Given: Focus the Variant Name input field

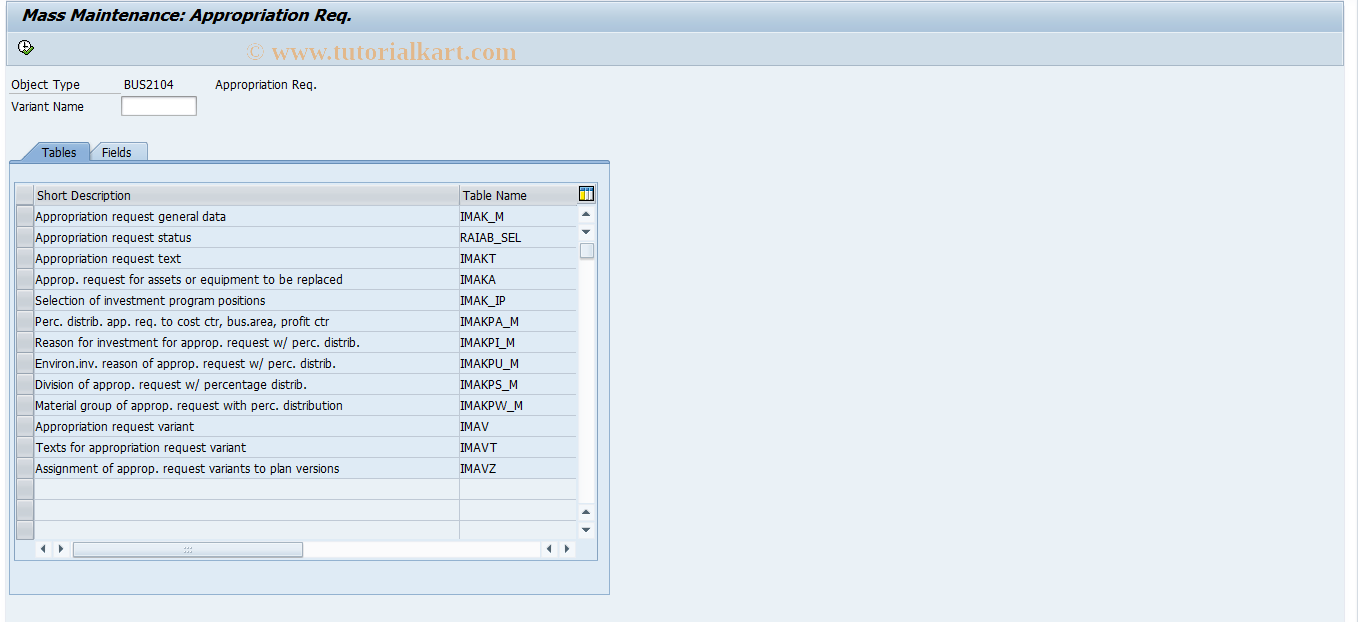Looking at the screenshot, I should pos(159,106).
